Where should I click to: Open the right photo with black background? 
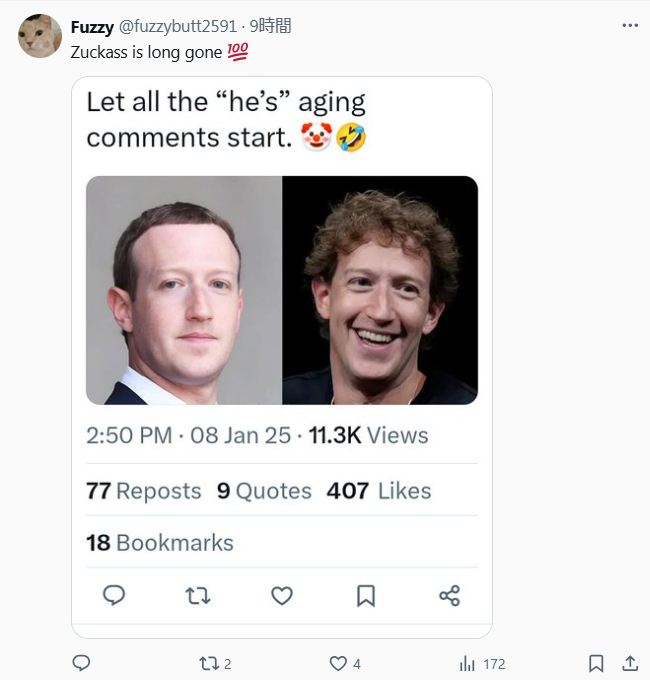coord(380,290)
